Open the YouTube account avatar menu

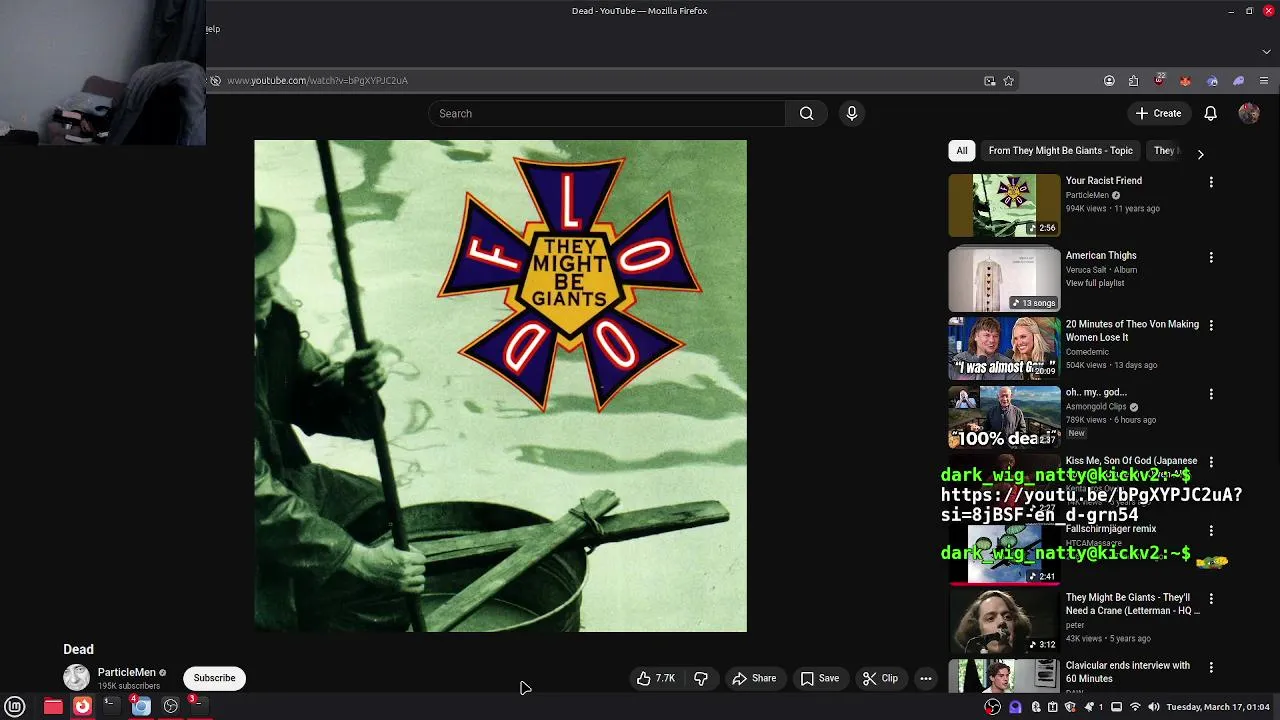[x=1249, y=113]
